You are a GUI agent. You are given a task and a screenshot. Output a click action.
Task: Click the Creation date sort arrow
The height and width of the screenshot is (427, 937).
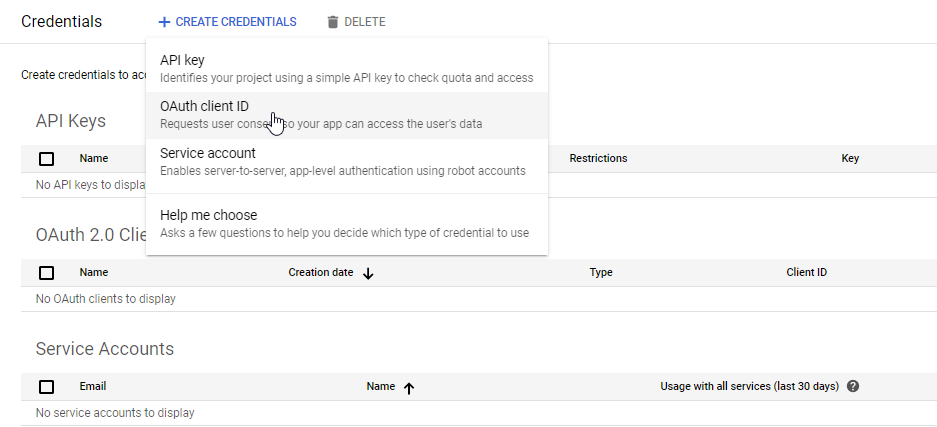click(x=368, y=274)
